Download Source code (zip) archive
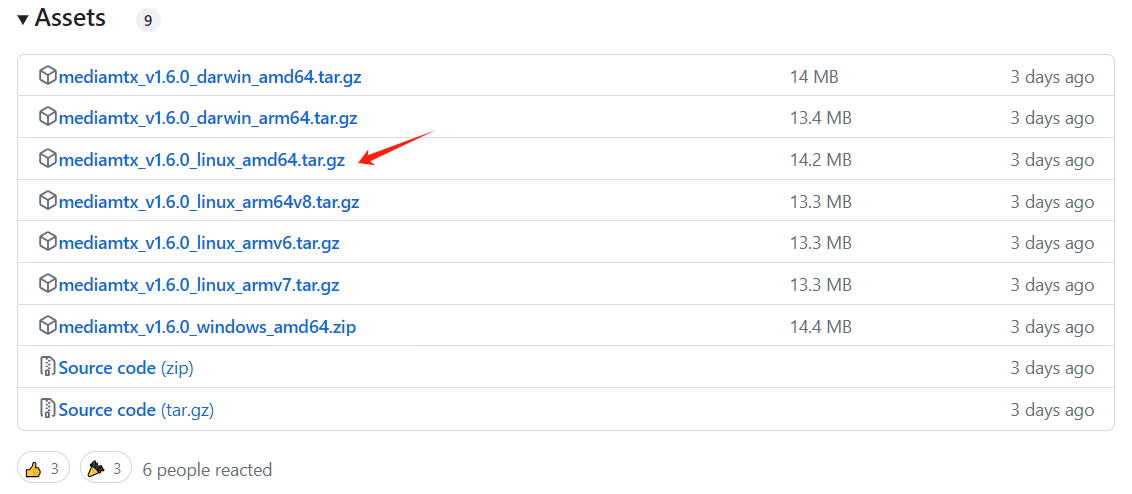Image resolution: width=1132 pixels, height=494 pixels. coord(126,368)
